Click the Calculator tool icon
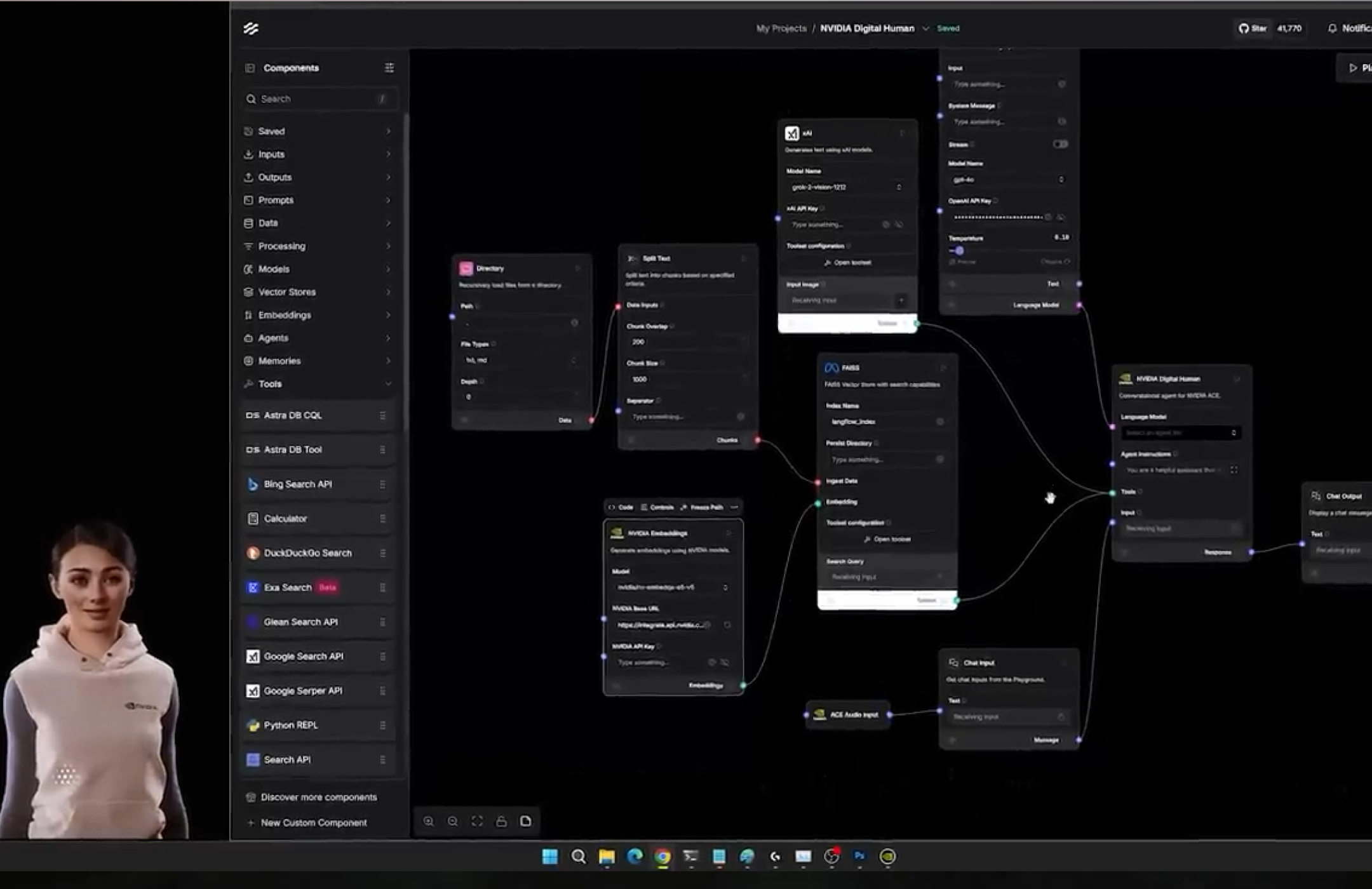Screen dimensions: 1372x889 [253, 519]
